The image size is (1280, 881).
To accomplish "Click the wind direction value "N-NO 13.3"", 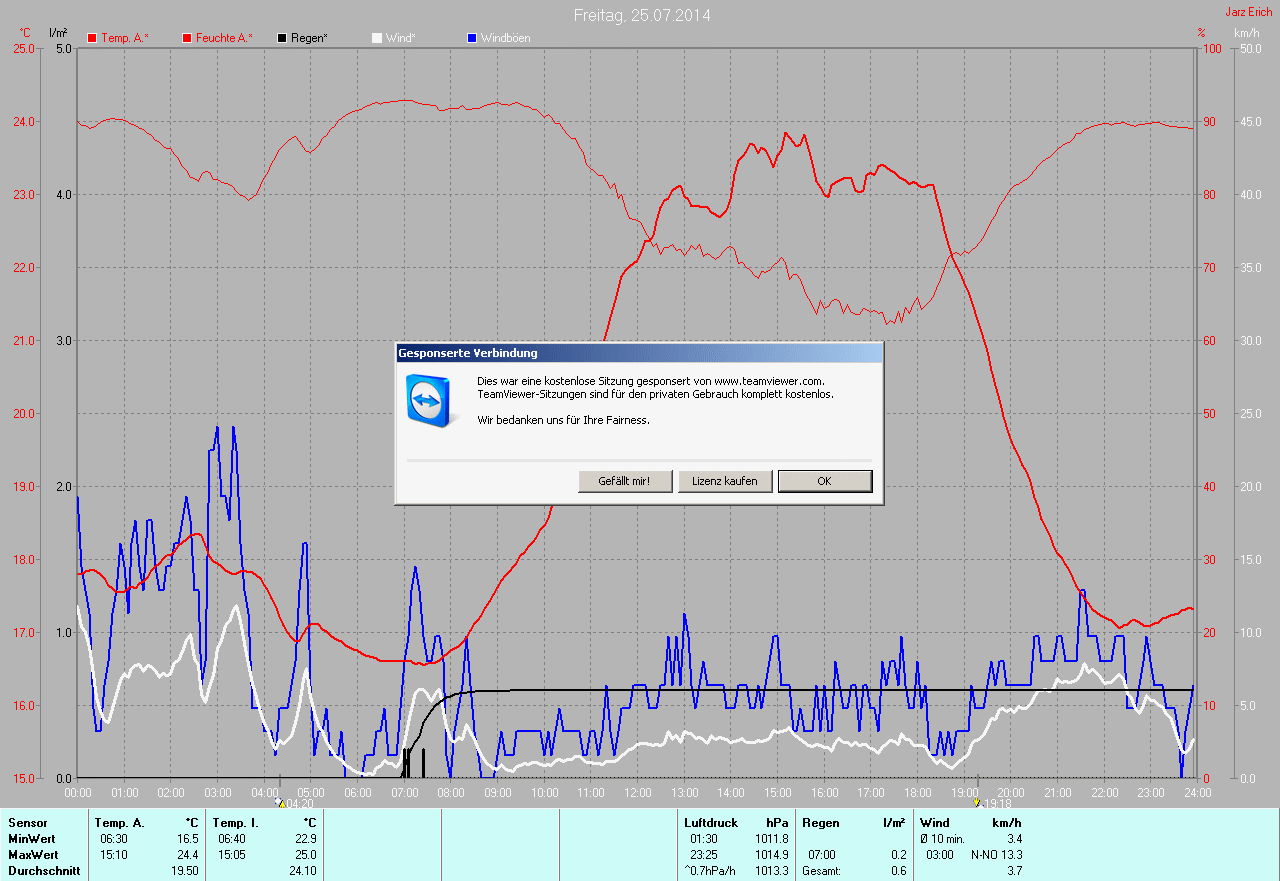I will 997,855.
